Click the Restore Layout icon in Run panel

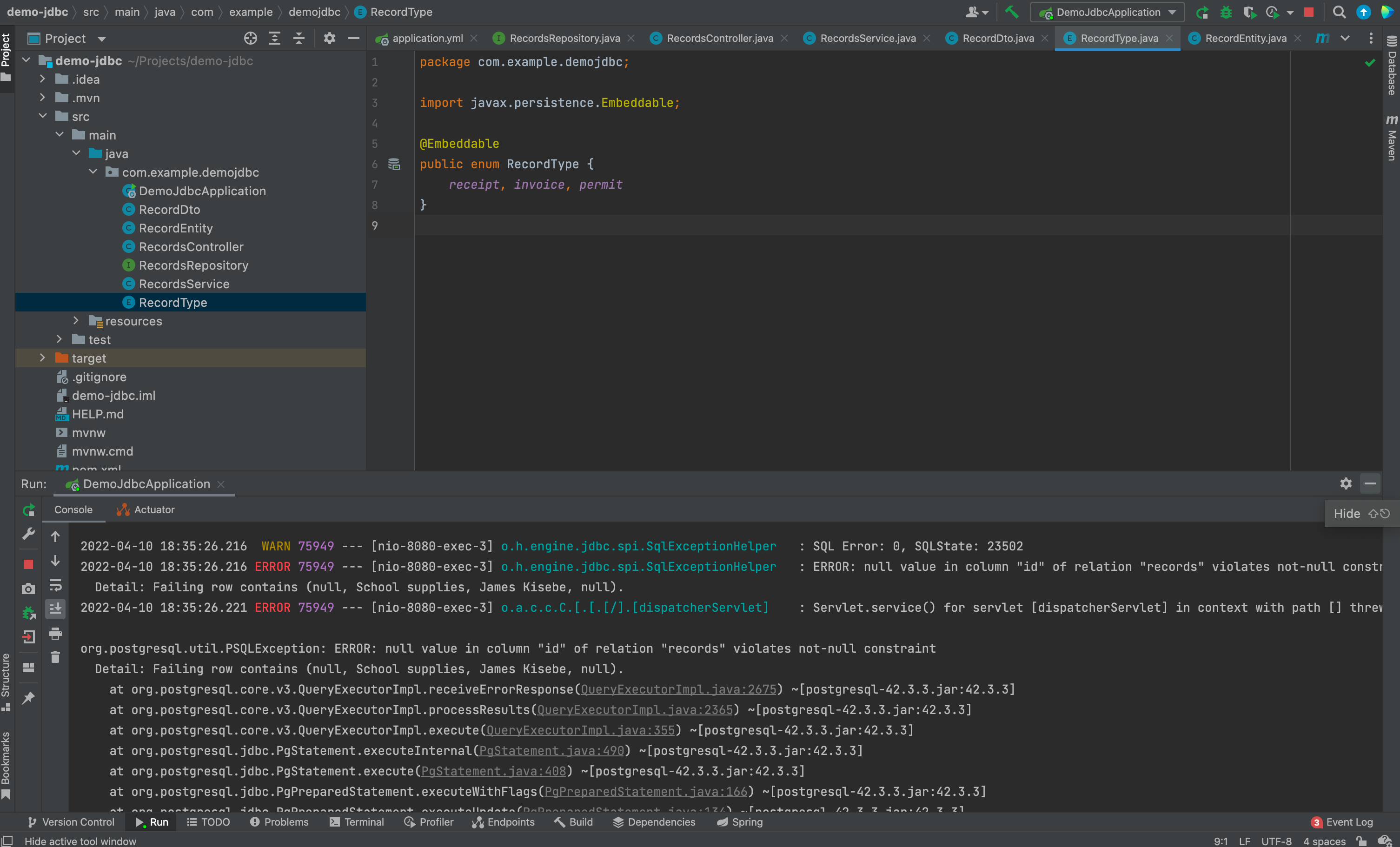[x=28, y=668]
